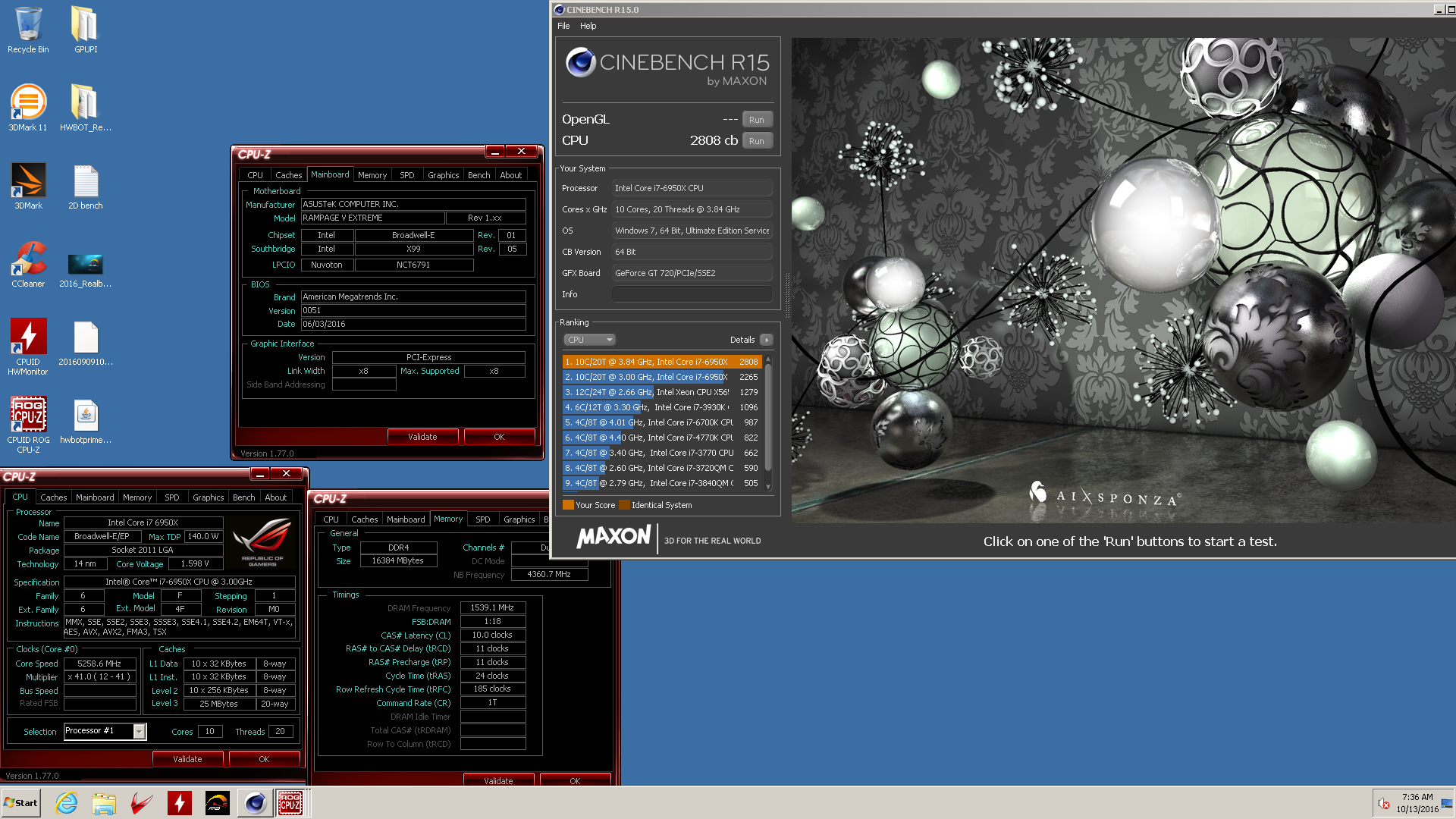Launch CPUID ROG CPU-Z desktop shortcut
Image resolution: width=1456 pixels, height=819 pixels.
coord(28,425)
